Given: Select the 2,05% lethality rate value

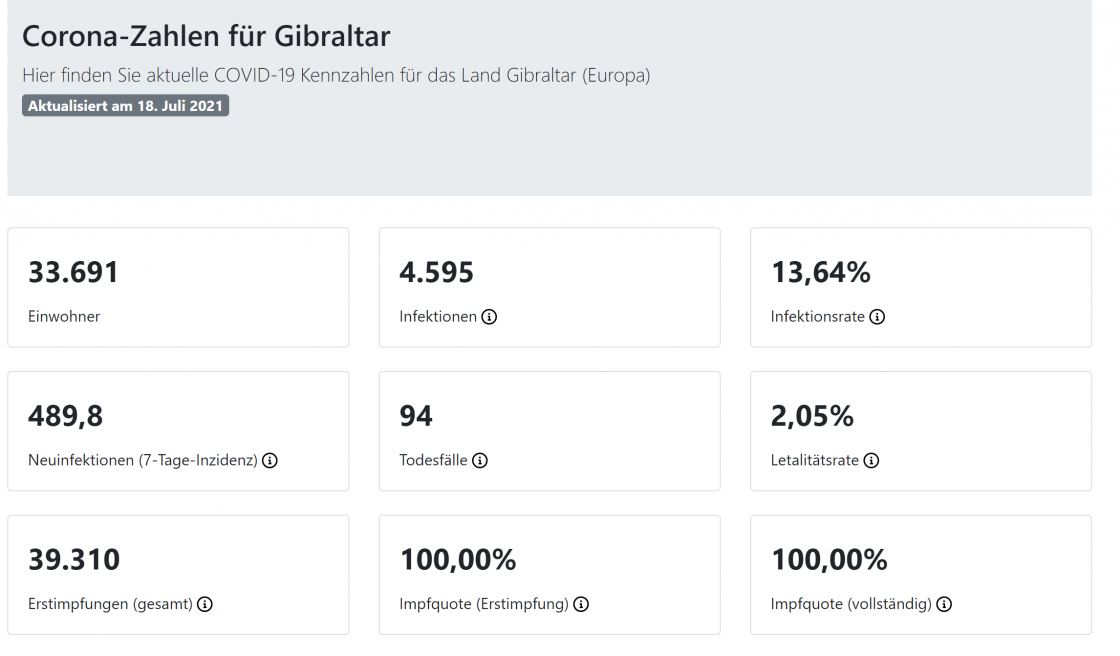Looking at the screenshot, I should pyautogui.click(x=812, y=416).
